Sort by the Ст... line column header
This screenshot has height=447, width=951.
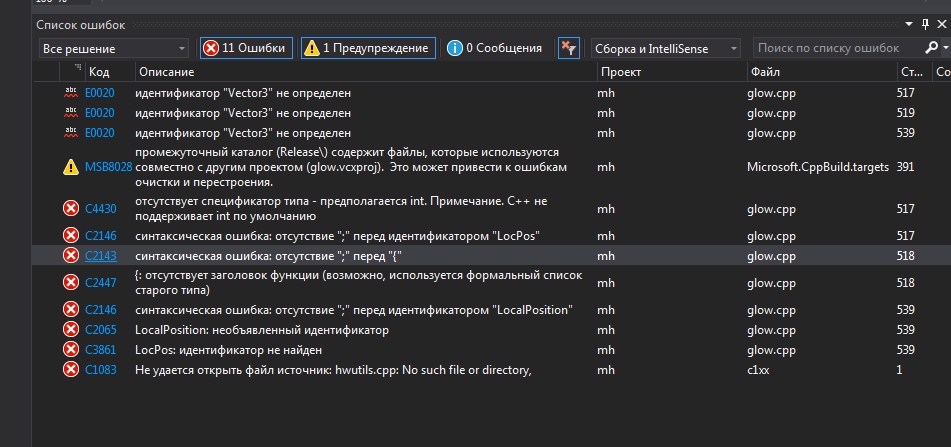[x=914, y=72]
